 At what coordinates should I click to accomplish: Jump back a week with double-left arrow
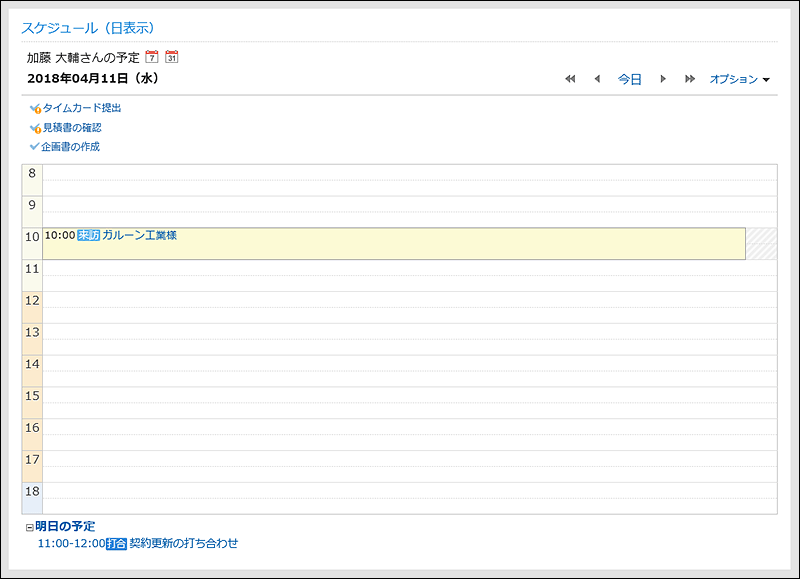(570, 79)
